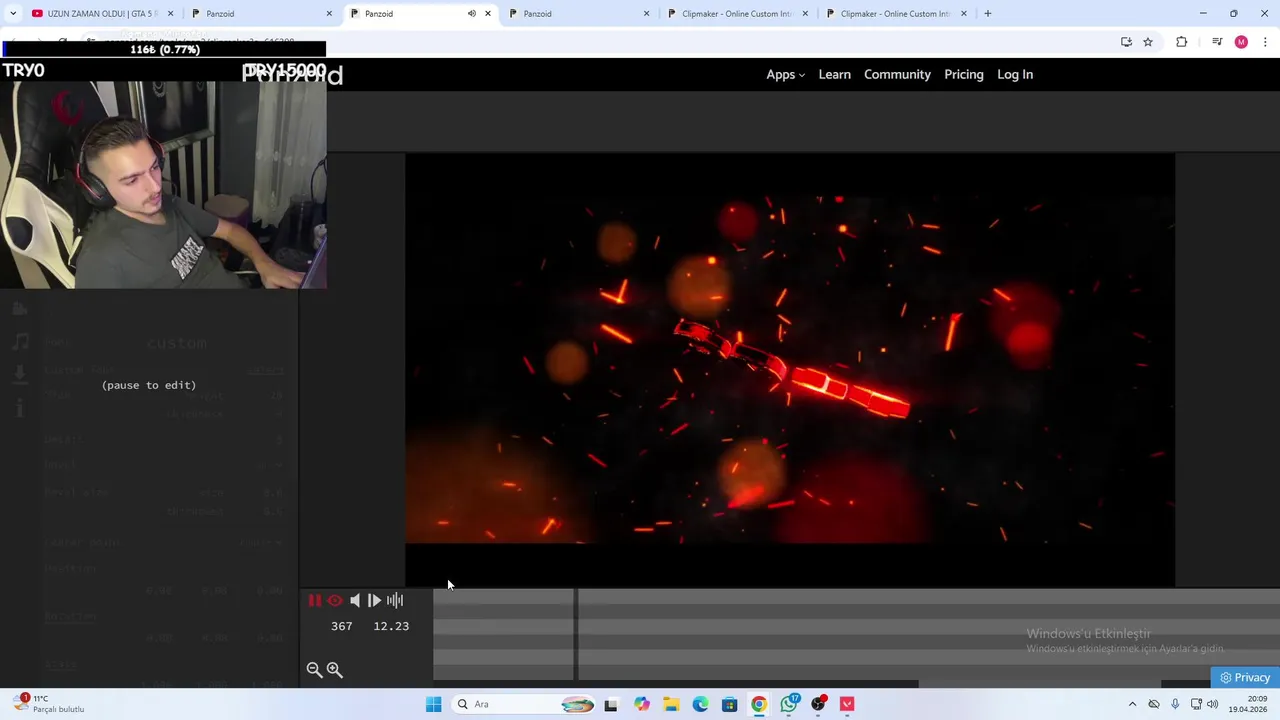This screenshot has width=1280, height=720.
Task: Click the video preview of red sparks
Action: pyautogui.click(x=790, y=368)
